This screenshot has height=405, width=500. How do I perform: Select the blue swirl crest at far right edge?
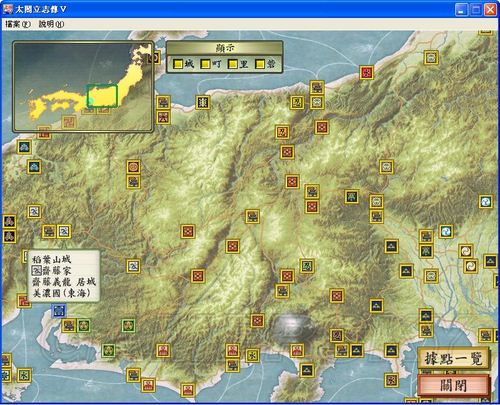pos(486,202)
